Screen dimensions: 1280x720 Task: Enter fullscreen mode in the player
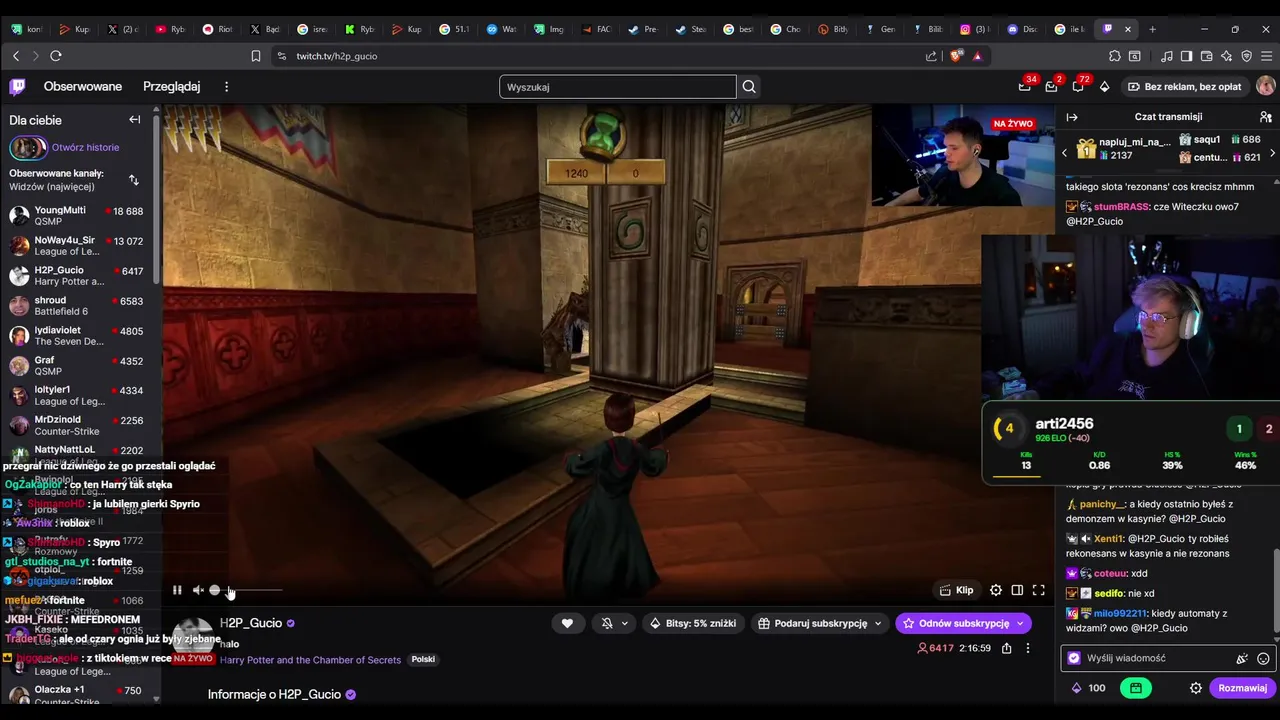tap(1039, 590)
